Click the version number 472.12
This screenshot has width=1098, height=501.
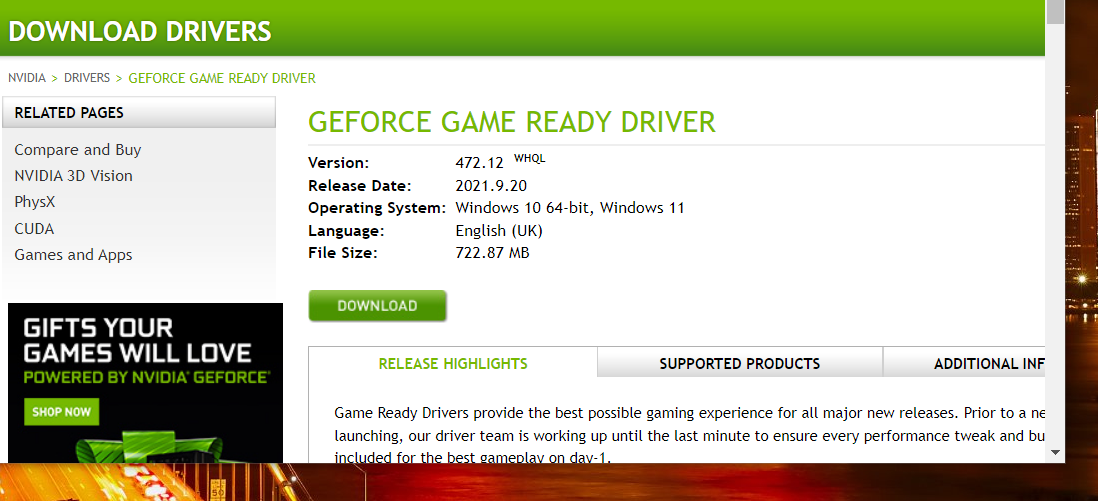point(480,163)
